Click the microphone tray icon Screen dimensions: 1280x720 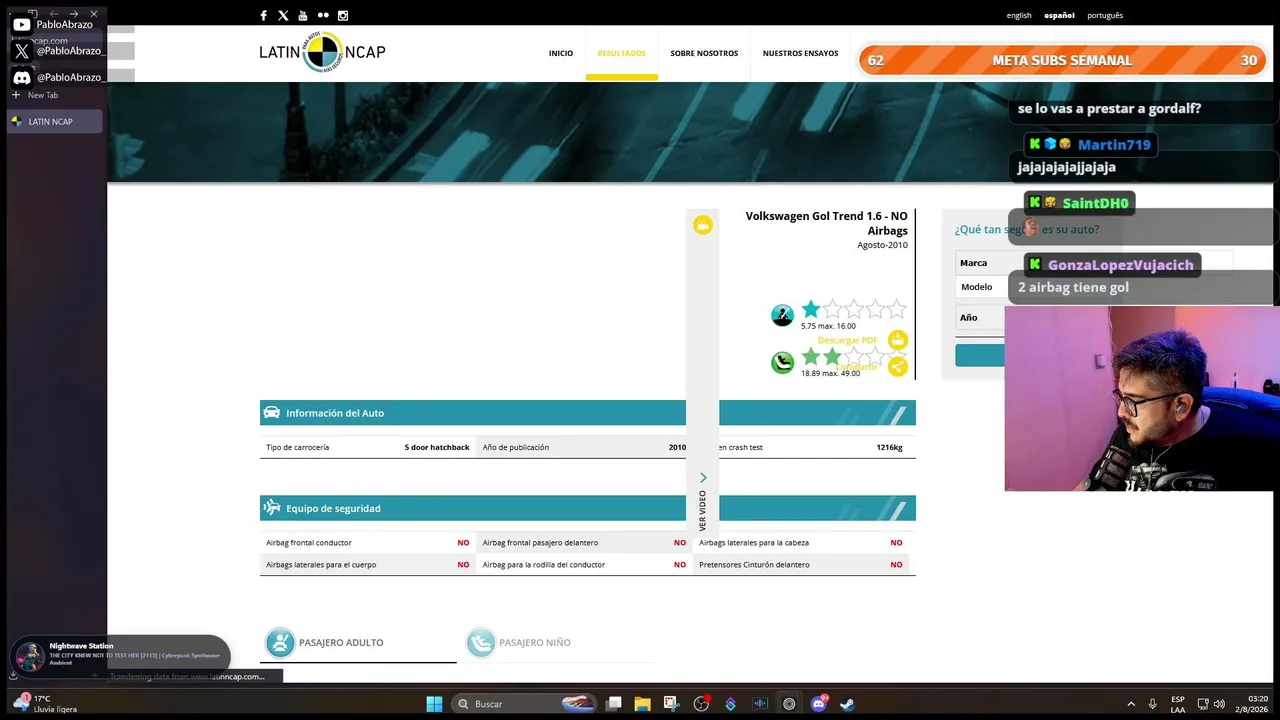(x=1153, y=704)
